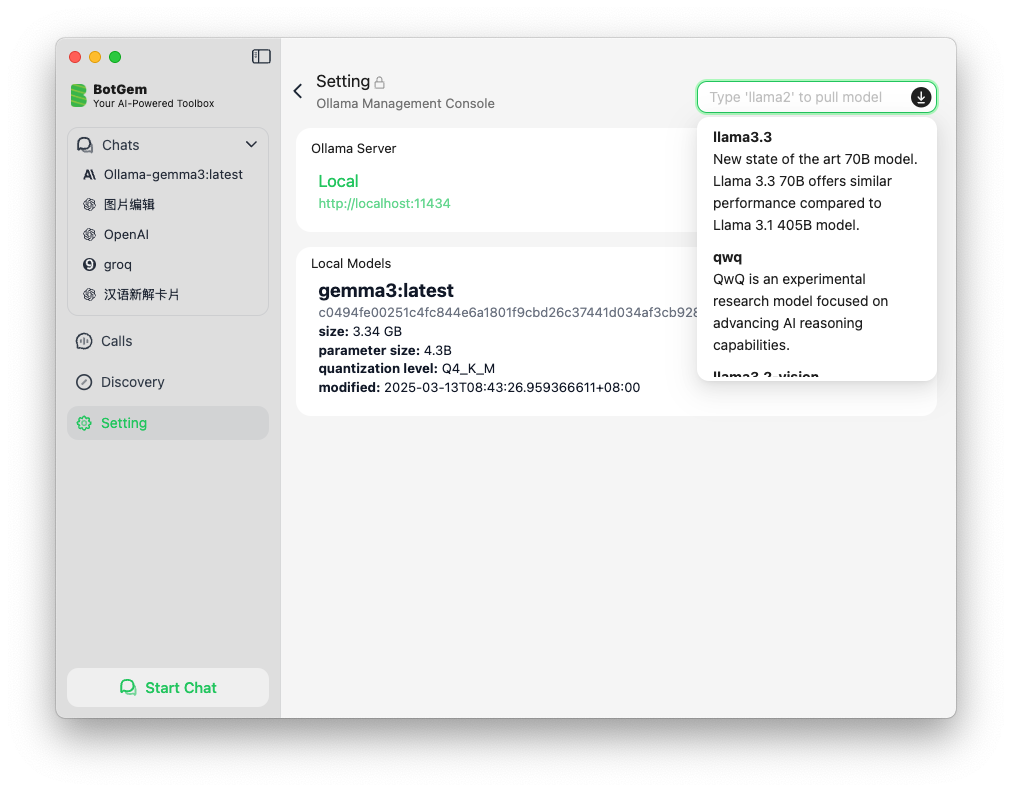Click the Setting gear icon
This screenshot has height=792, width=1012.
click(x=84, y=423)
